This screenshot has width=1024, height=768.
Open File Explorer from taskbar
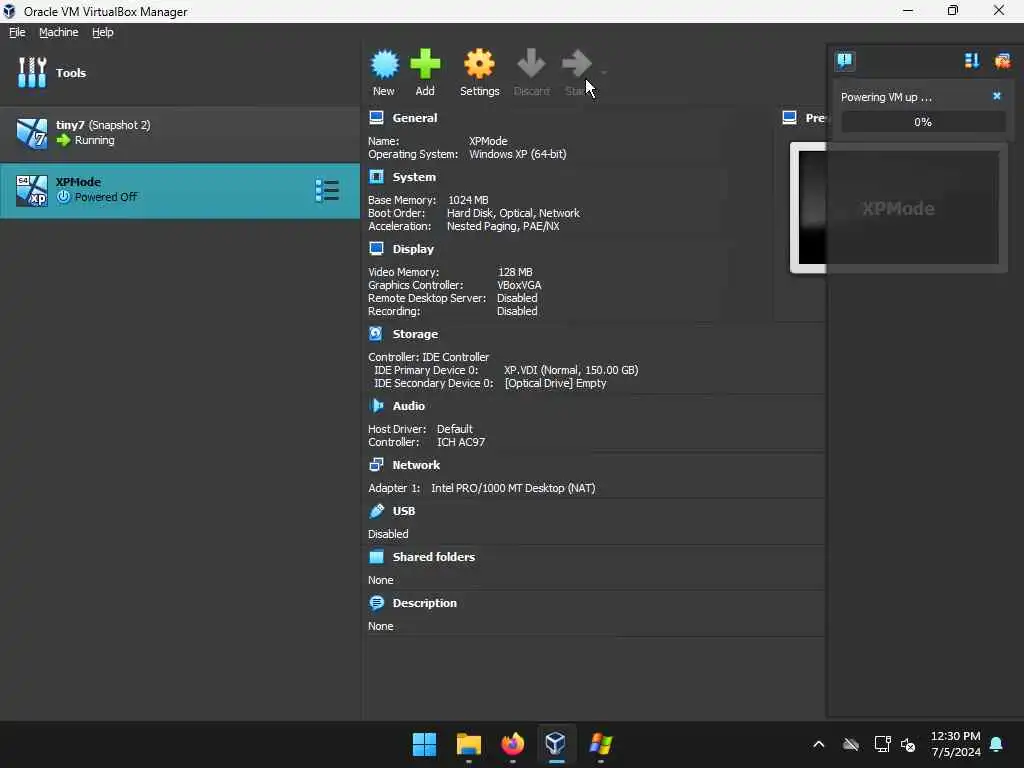tap(468, 744)
